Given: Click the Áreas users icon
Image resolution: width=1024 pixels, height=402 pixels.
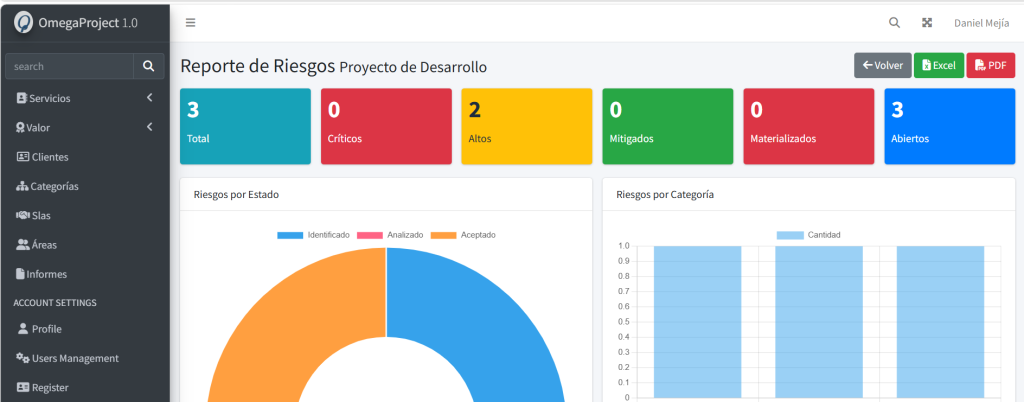Looking at the screenshot, I should [x=23, y=245].
